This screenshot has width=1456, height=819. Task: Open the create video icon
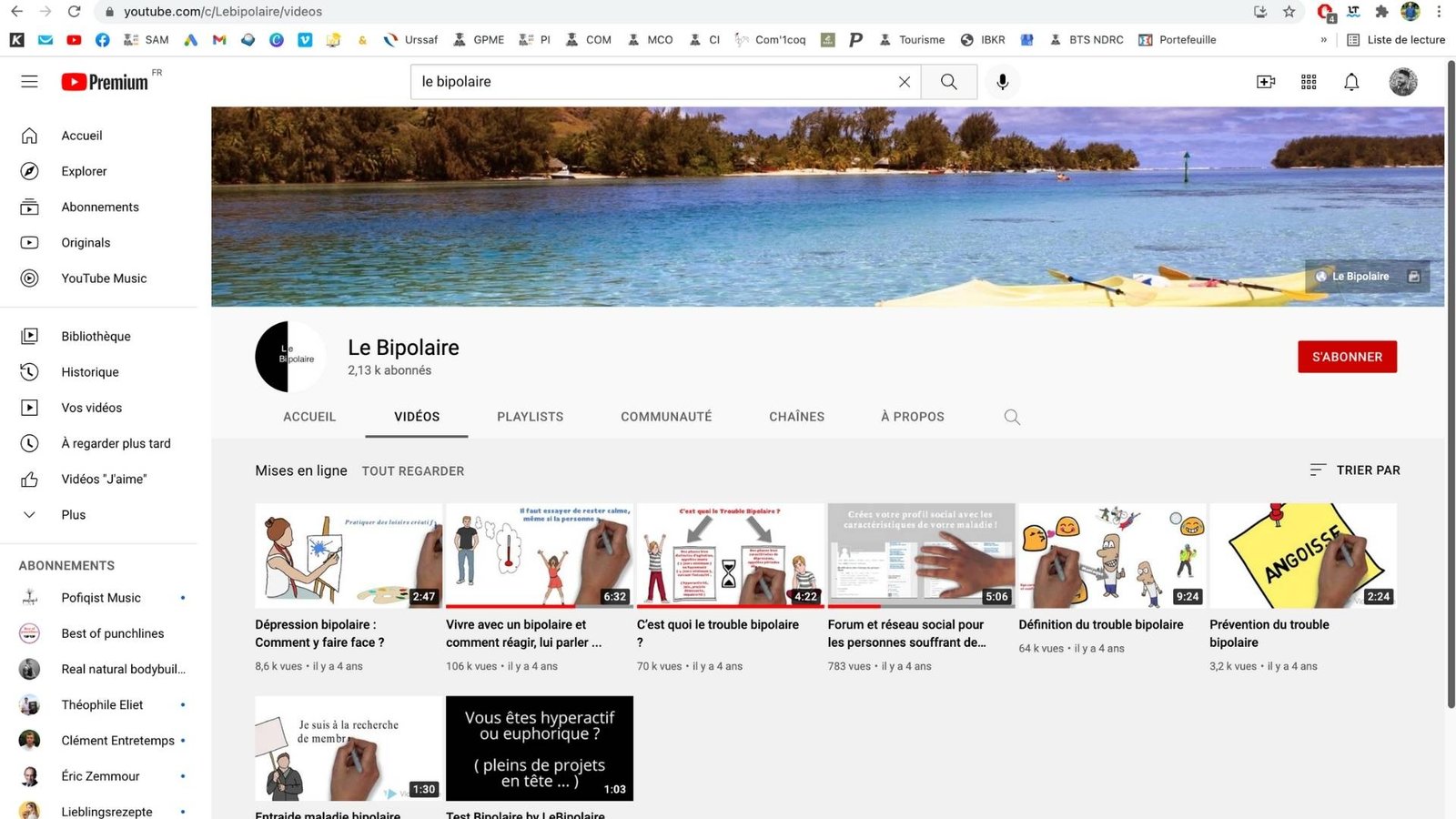point(1266,82)
